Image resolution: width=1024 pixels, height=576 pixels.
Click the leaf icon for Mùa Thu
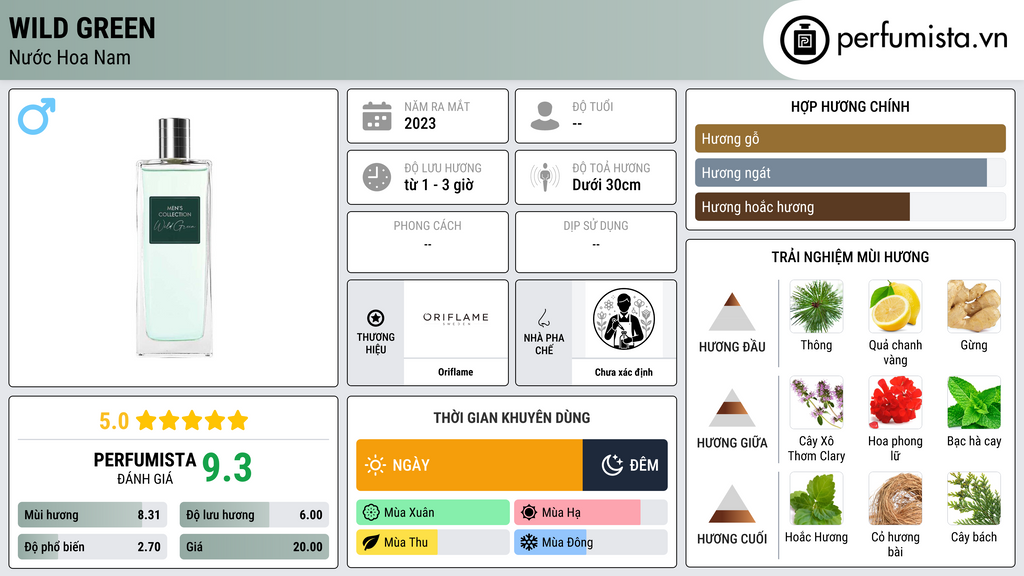pyautogui.click(x=371, y=542)
